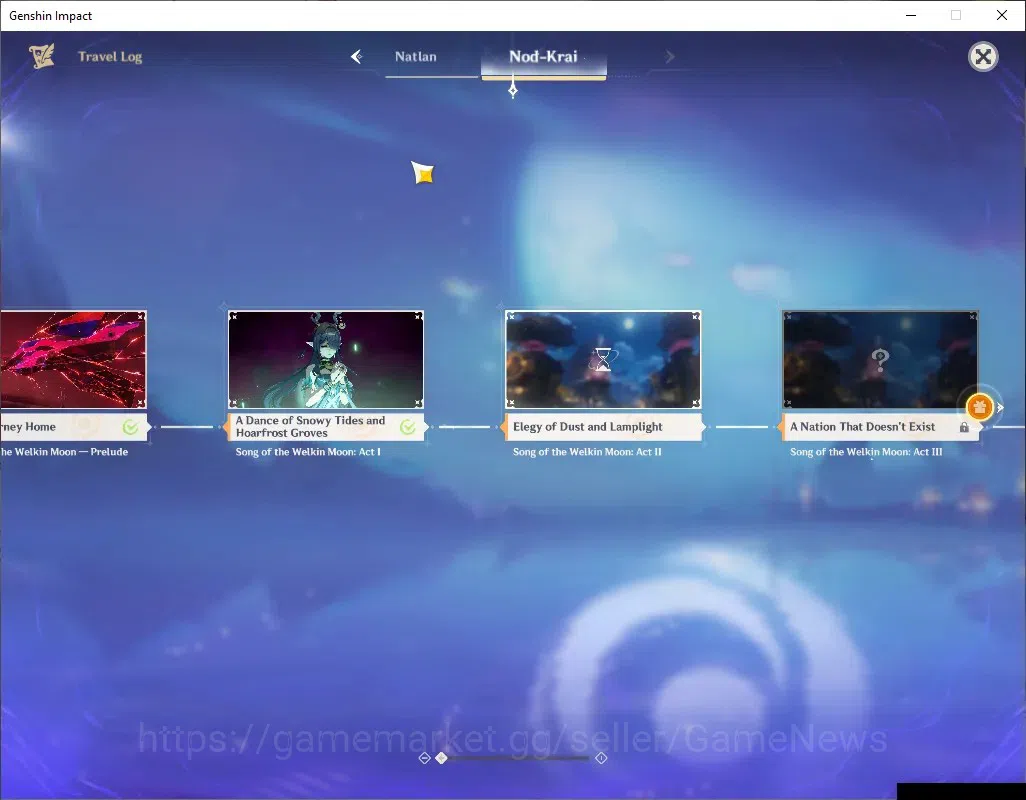
Task: Switch to the Natlan tab
Action: click(x=416, y=57)
